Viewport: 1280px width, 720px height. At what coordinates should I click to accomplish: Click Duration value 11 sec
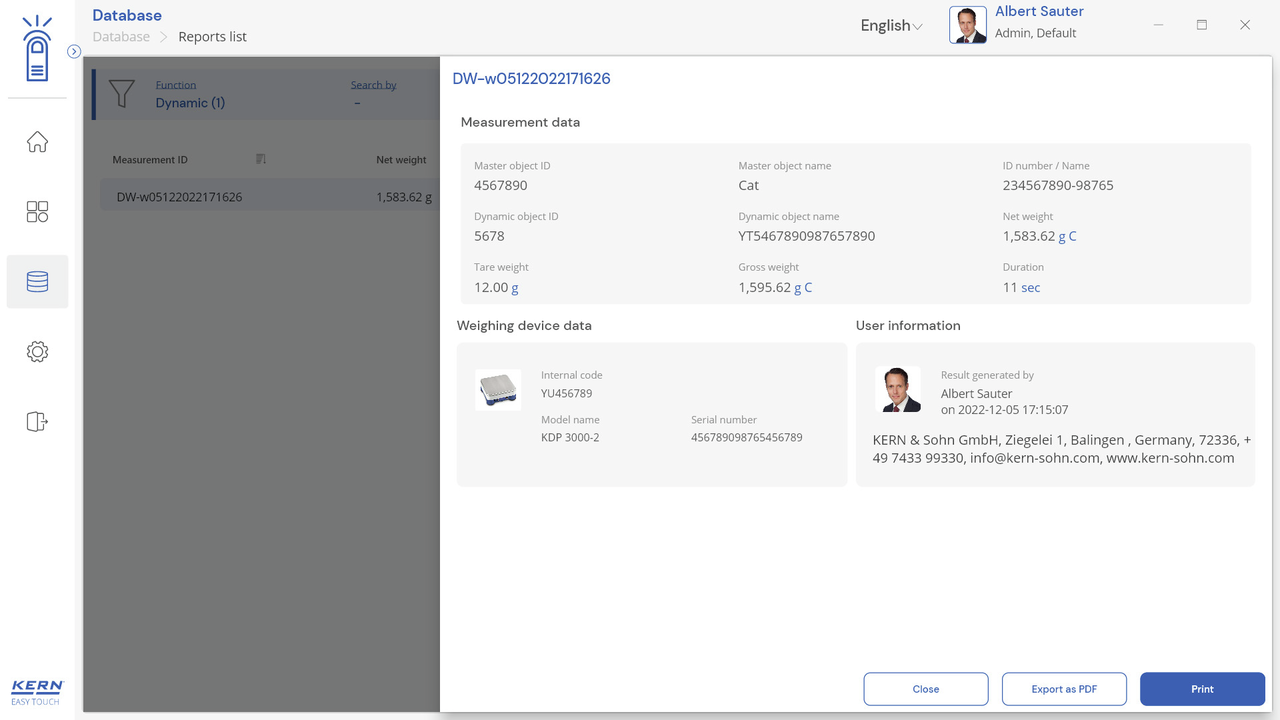pos(1021,287)
